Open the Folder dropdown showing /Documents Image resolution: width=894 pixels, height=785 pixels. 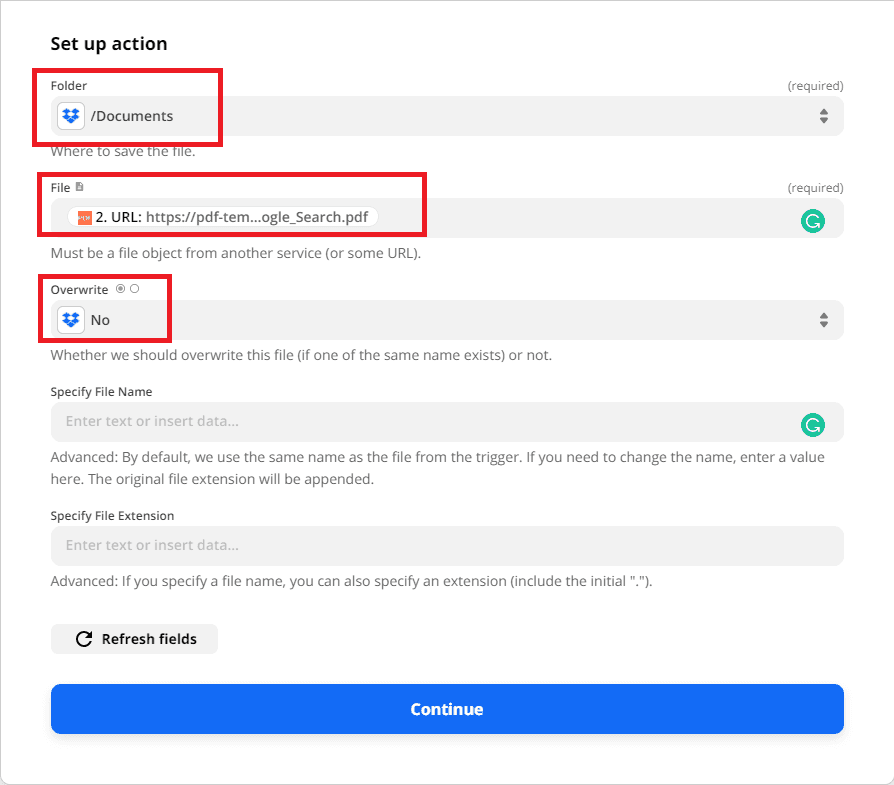click(x=447, y=116)
